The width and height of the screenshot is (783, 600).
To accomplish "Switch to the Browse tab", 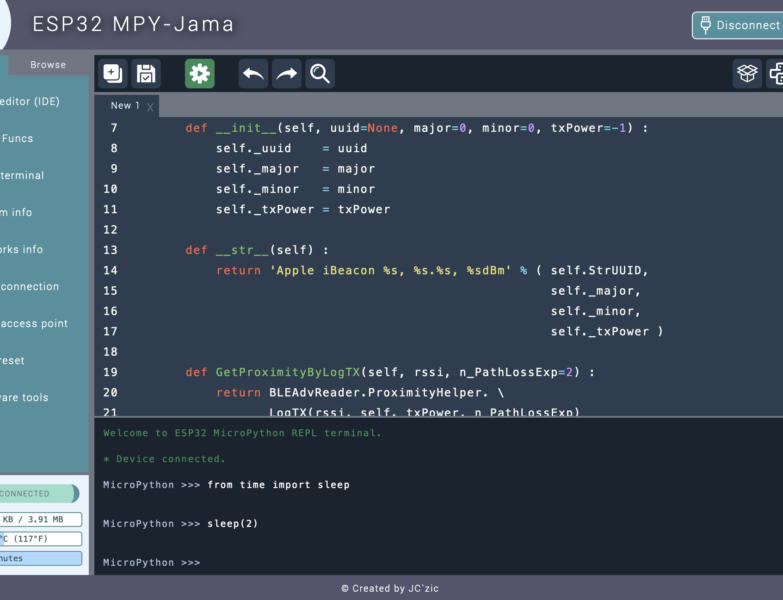I will coord(48,65).
